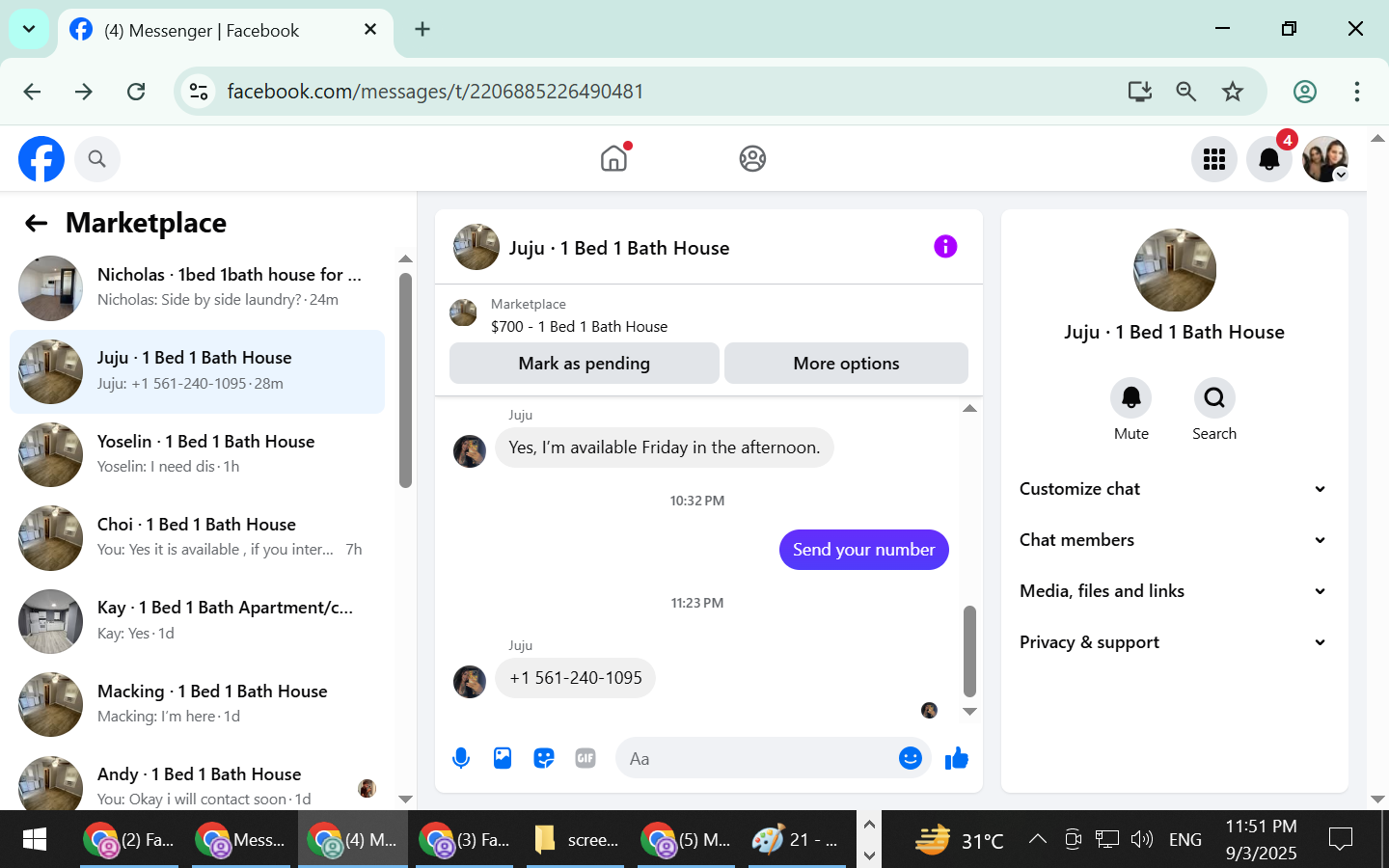The height and width of the screenshot is (868, 1389).
Task: Open the GIF picker
Action: (586, 759)
